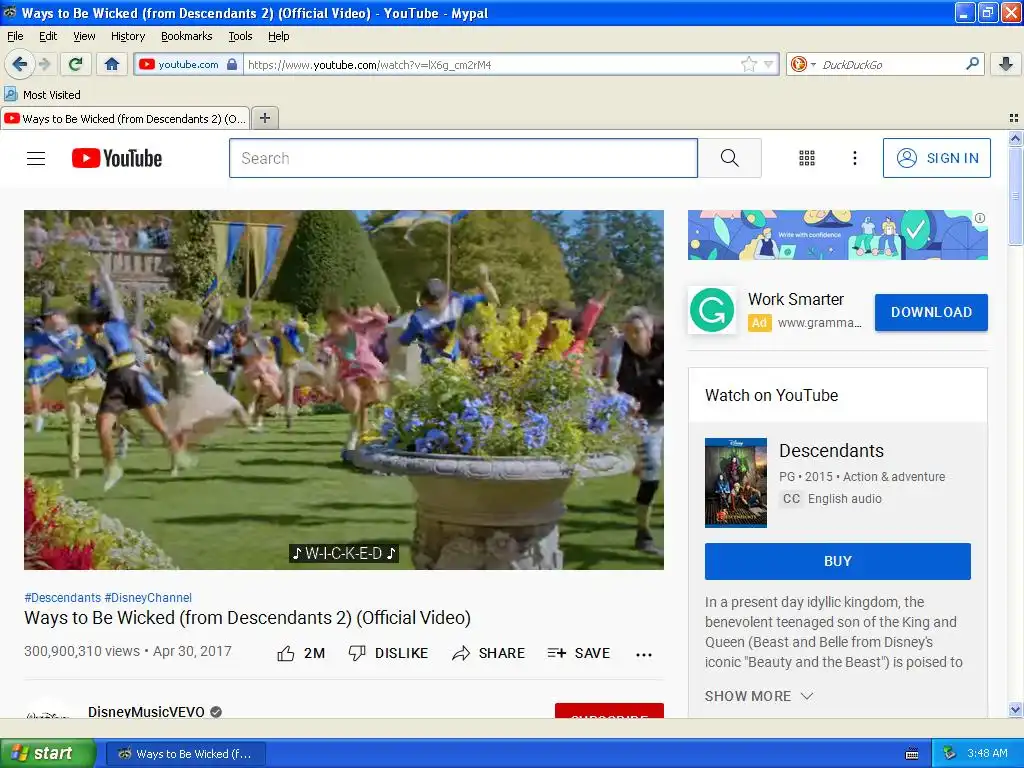Open the Tools menu
This screenshot has height=768, width=1024.
(x=240, y=36)
